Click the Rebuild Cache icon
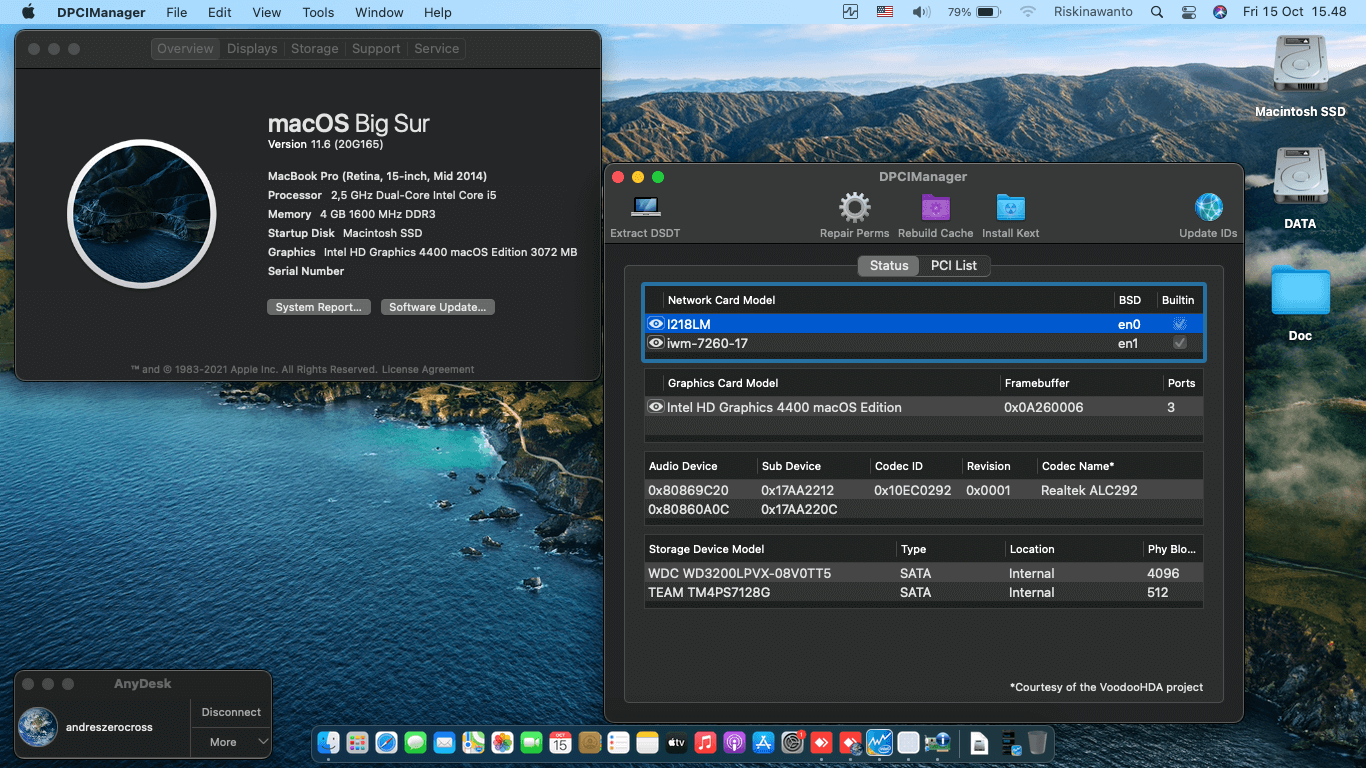This screenshot has height=768, width=1366. pos(936,207)
